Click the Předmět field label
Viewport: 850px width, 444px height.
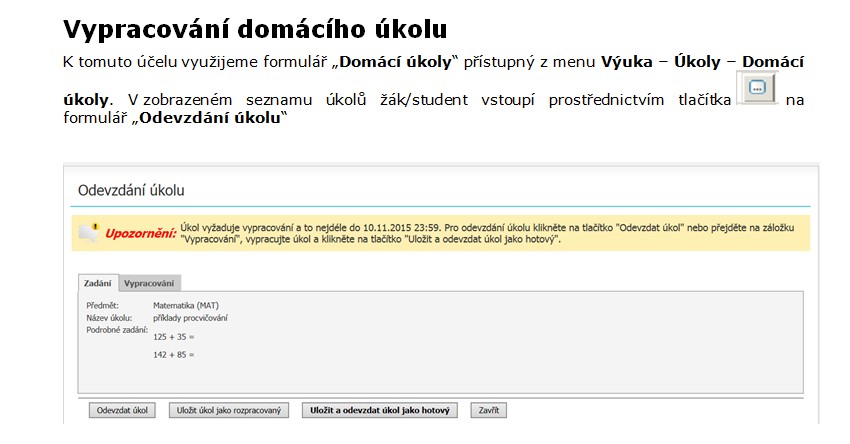[103, 305]
